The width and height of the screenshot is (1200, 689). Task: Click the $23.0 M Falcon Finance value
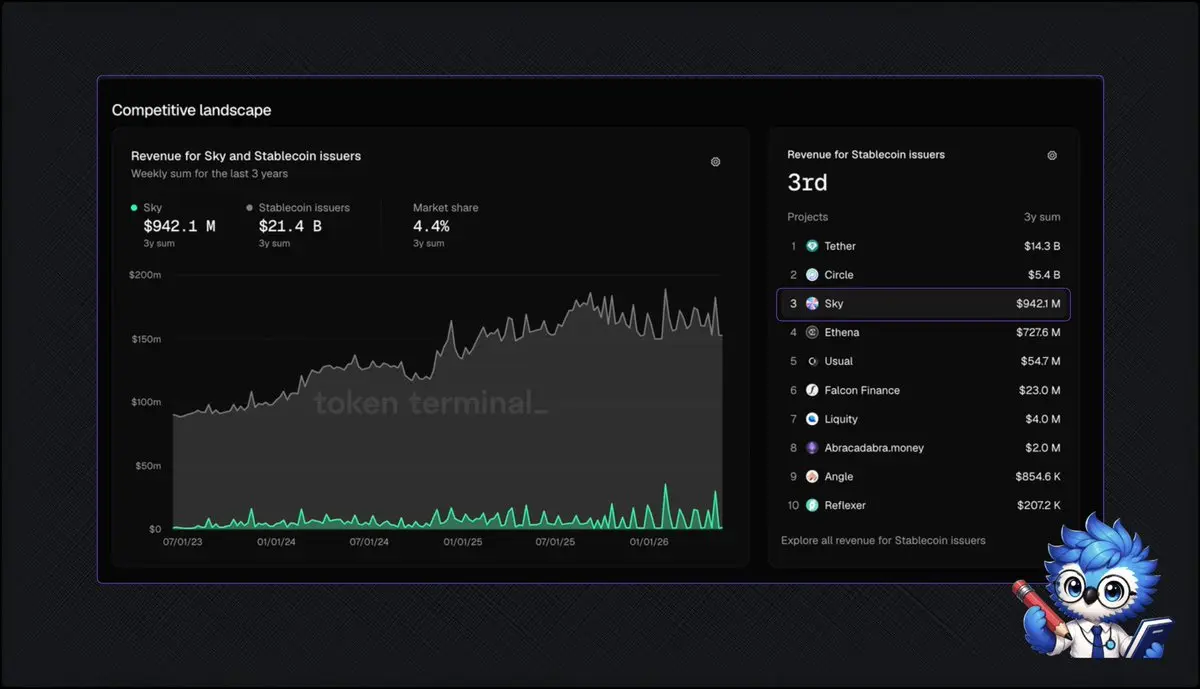[x=1040, y=390]
